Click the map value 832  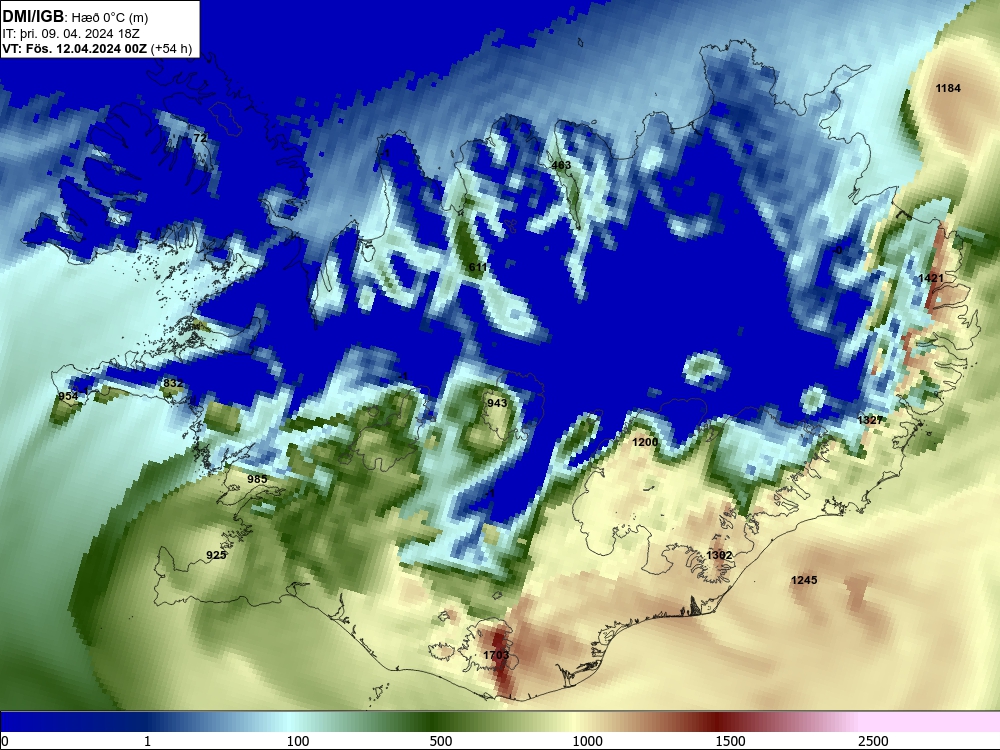173,383
